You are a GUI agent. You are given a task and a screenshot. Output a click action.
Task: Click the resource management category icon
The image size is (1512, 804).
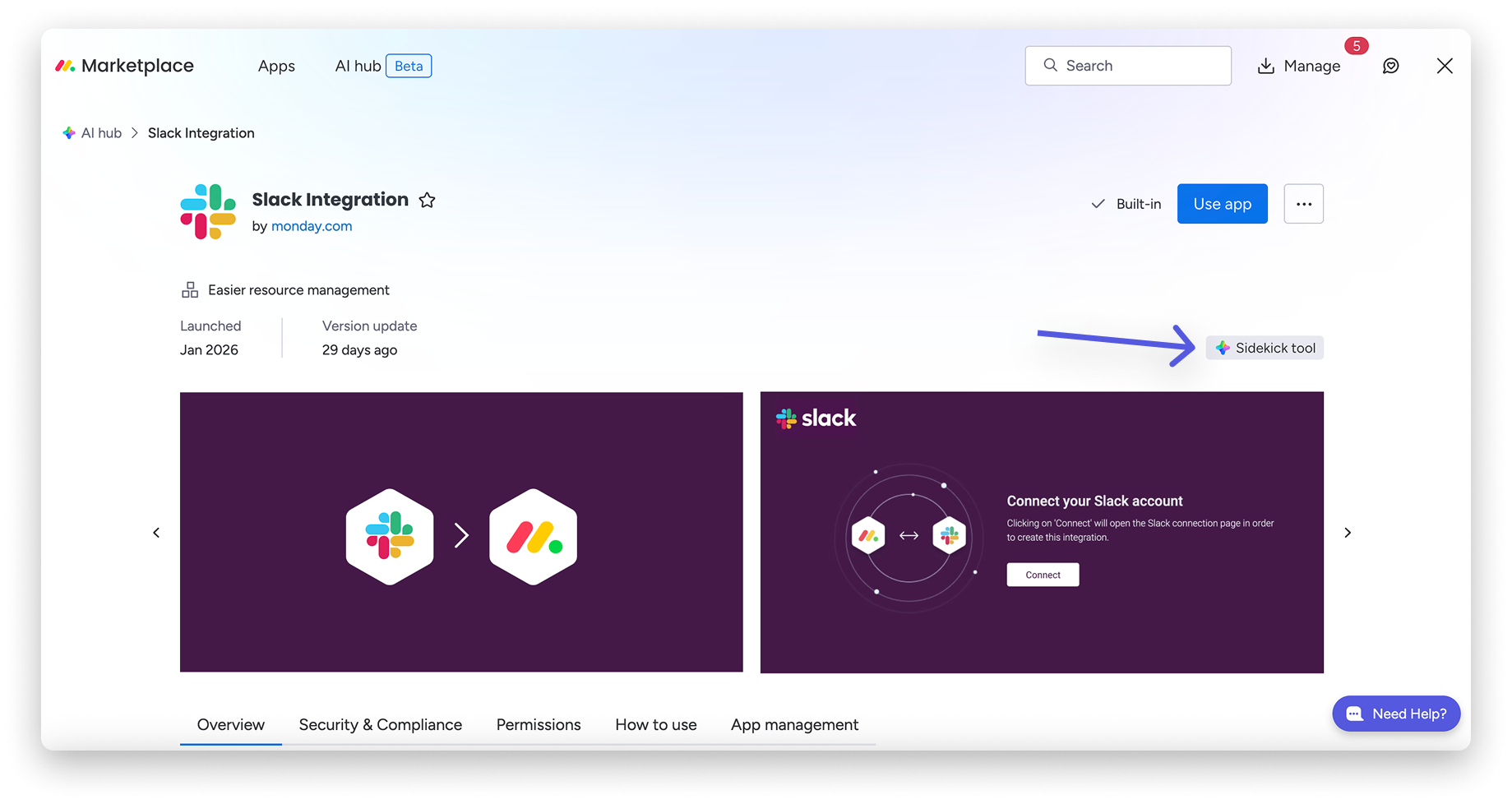click(x=190, y=290)
